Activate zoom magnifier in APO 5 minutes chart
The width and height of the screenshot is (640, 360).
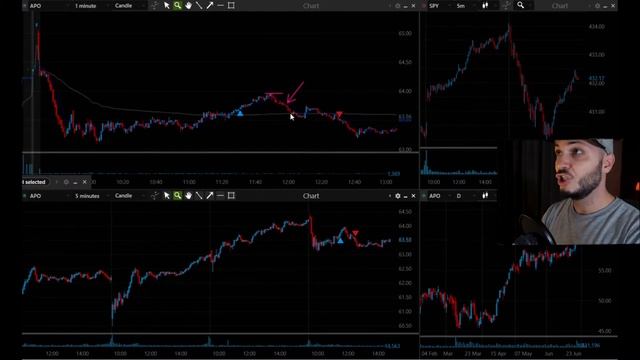coord(177,196)
